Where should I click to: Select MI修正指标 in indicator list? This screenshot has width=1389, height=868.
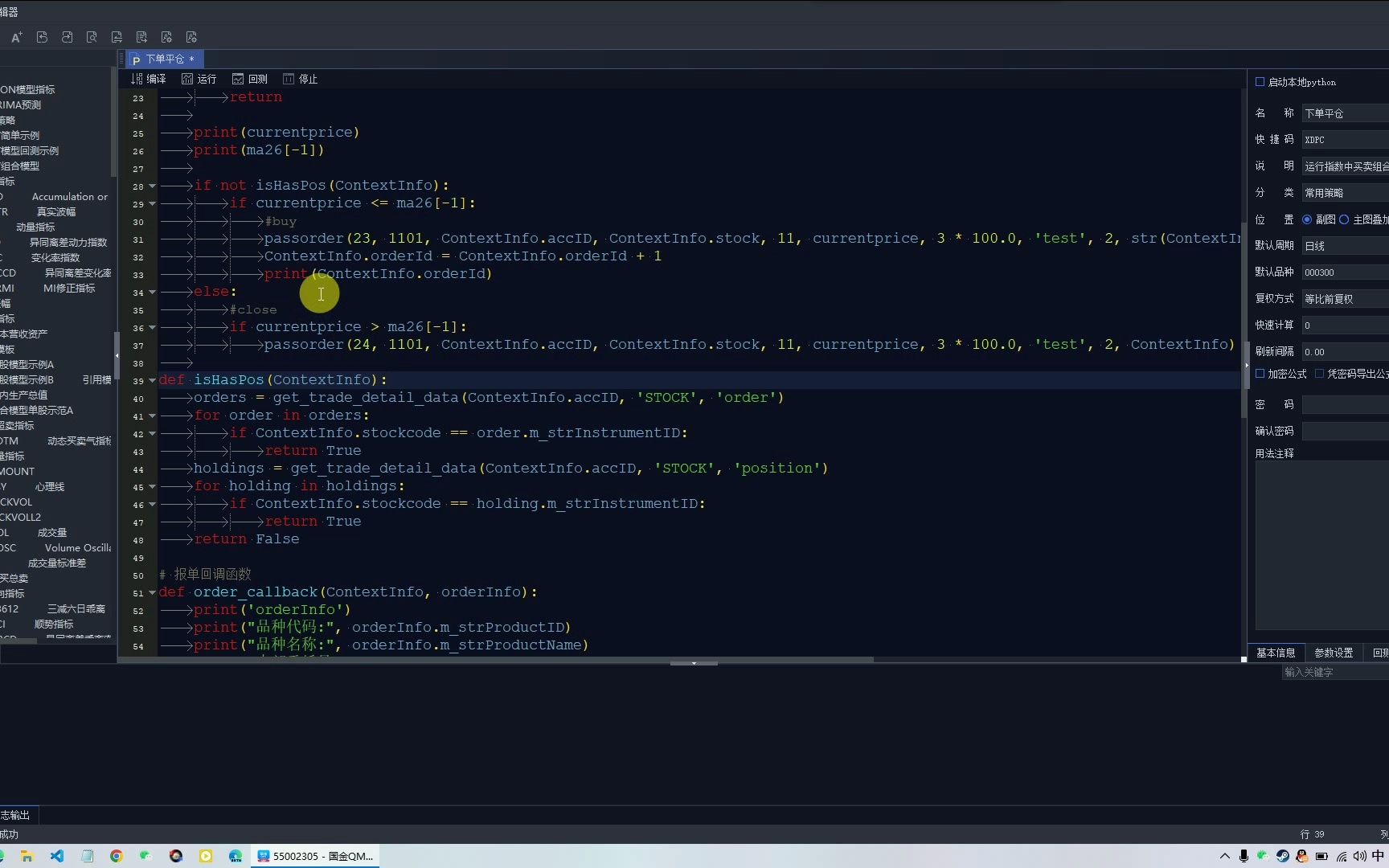[x=69, y=288]
